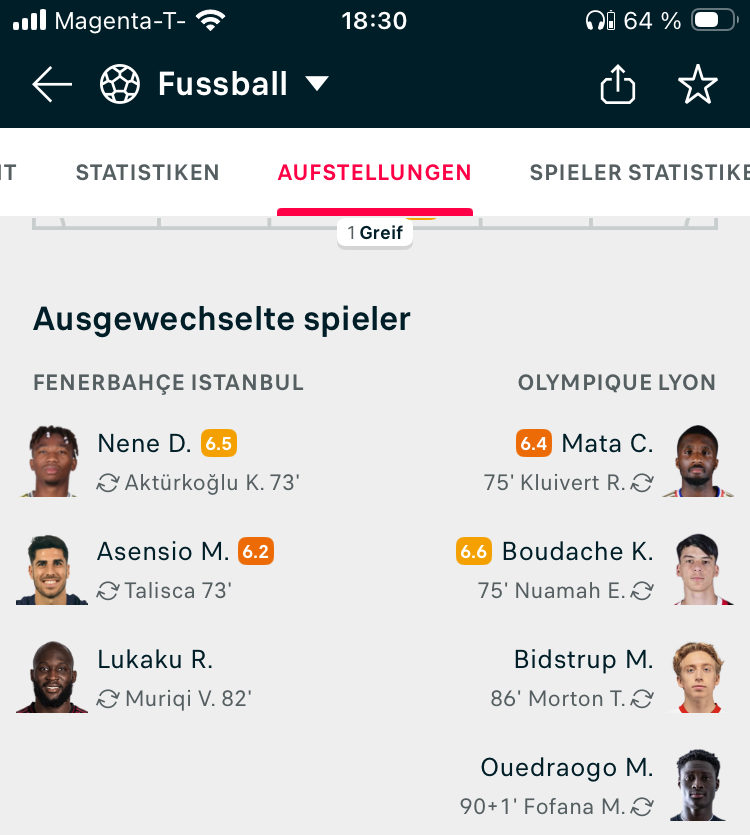Tap the share icon in header

(617, 84)
